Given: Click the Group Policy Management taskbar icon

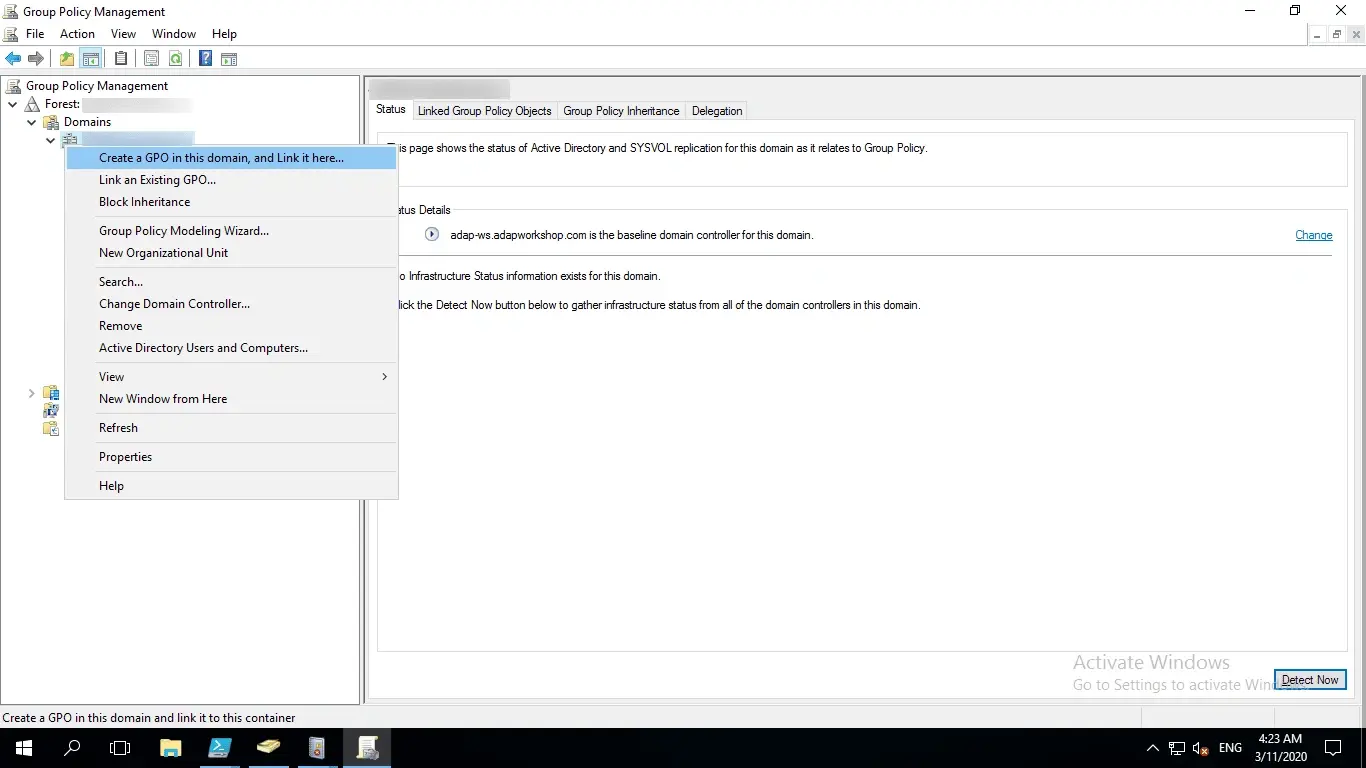Looking at the screenshot, I should [x=367, y=748].
